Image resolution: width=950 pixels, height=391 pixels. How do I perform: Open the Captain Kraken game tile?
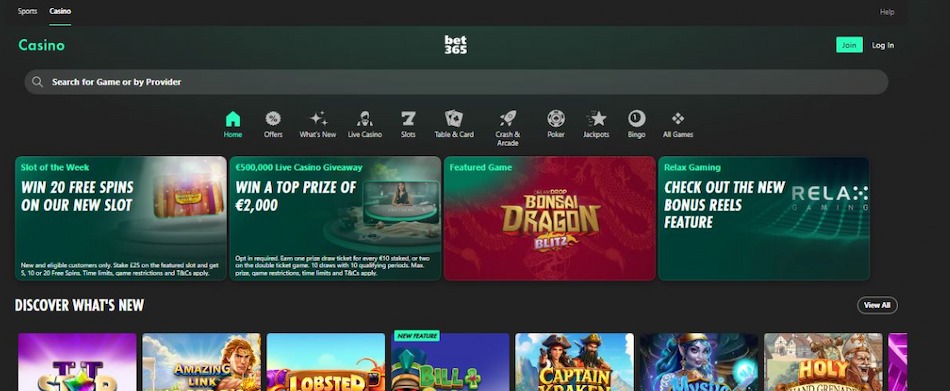pos(574,362)
